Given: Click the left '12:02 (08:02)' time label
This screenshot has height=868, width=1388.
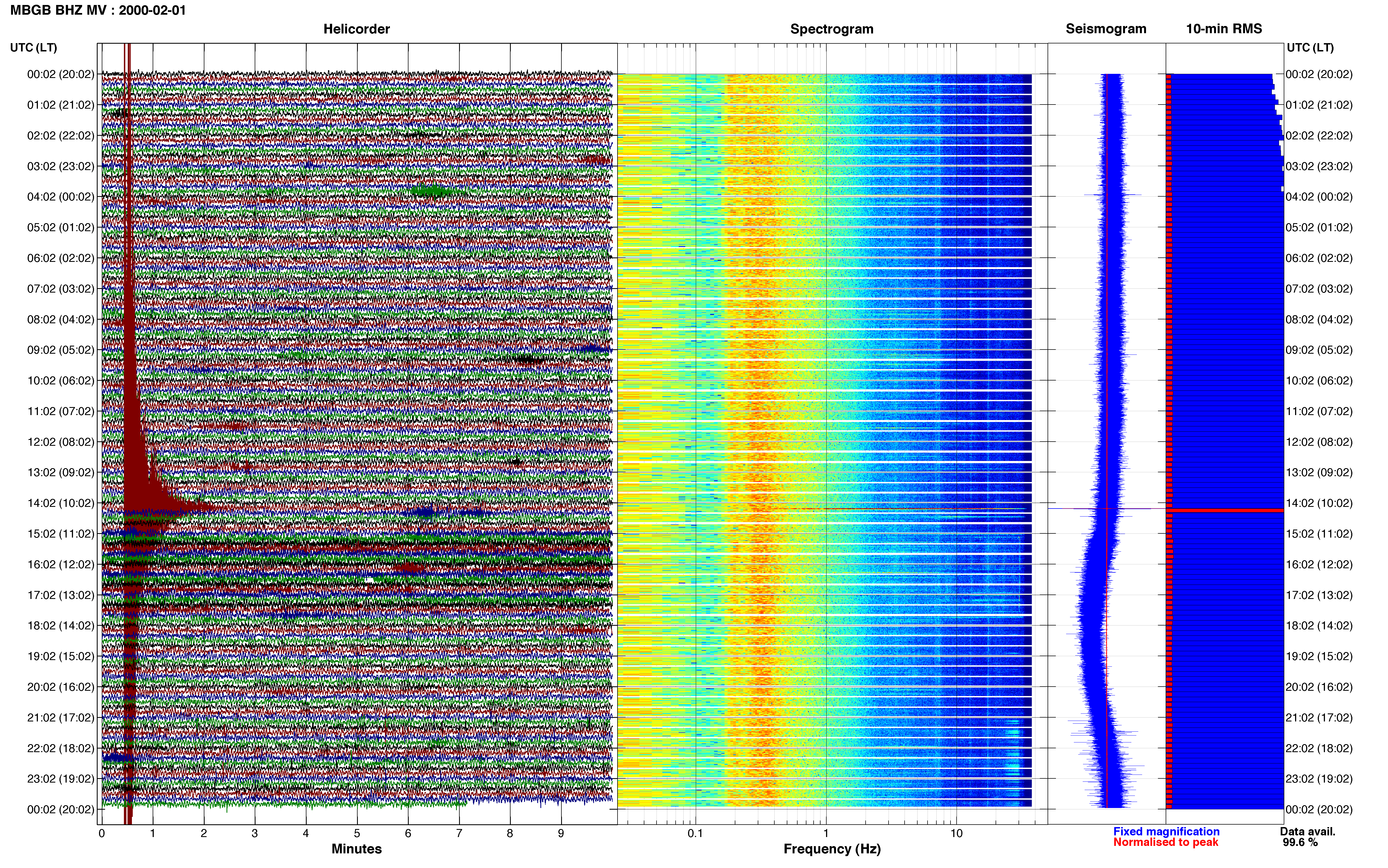Looking at the screenshot, I should pos(61,442).
